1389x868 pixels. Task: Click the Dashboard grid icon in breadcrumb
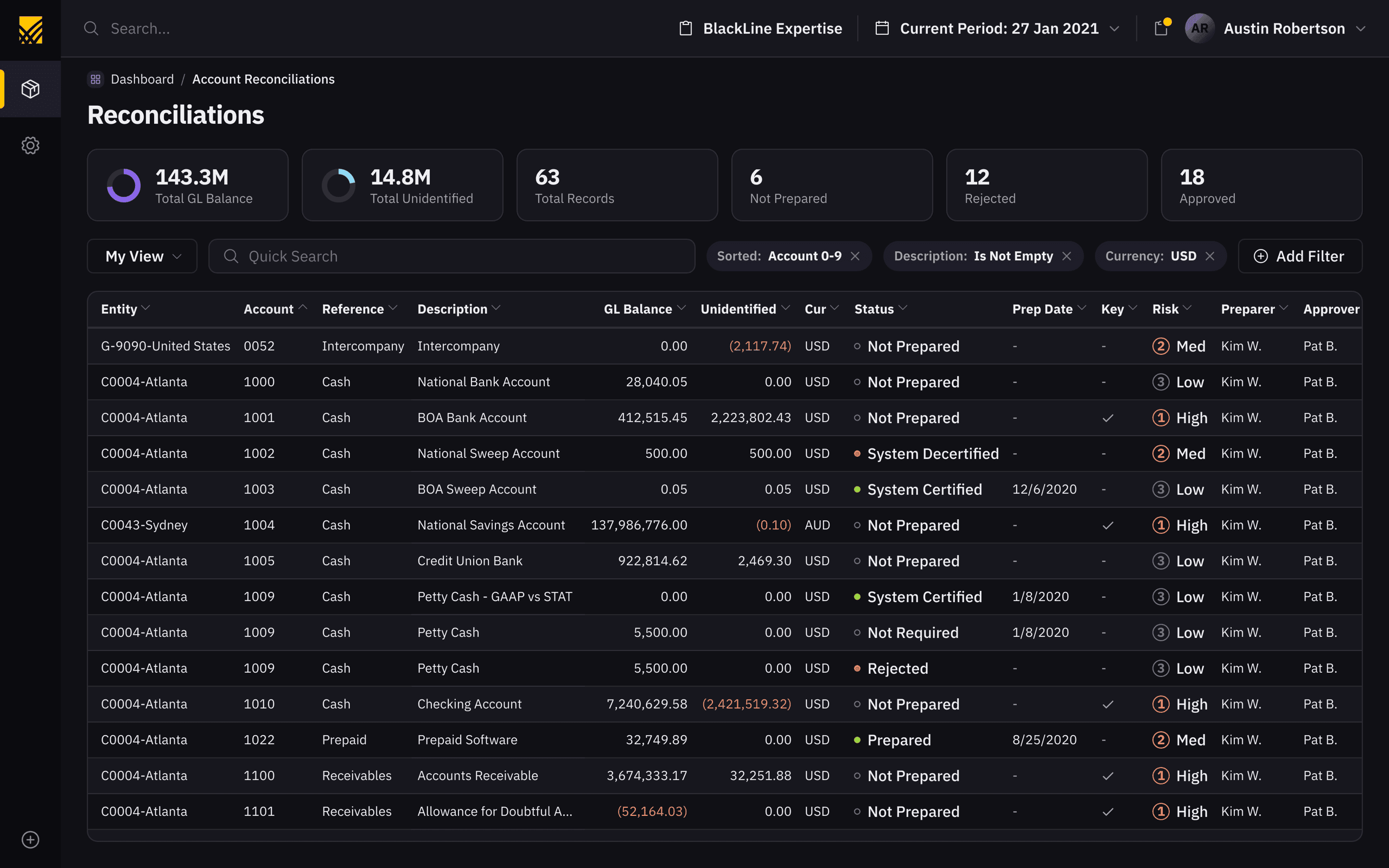coord(95,79)
